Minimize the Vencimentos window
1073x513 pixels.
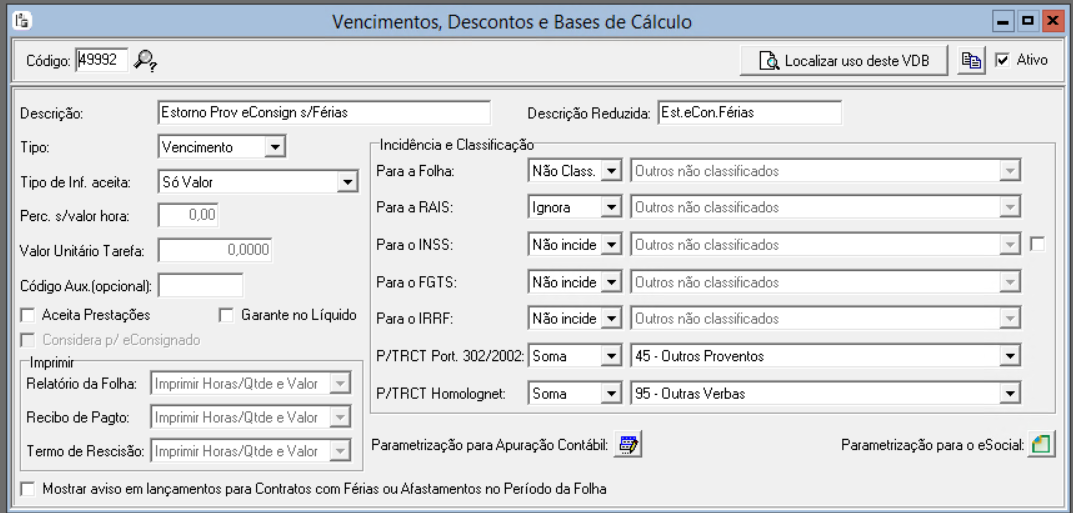pyautogui.click(x=1005, y=20)
